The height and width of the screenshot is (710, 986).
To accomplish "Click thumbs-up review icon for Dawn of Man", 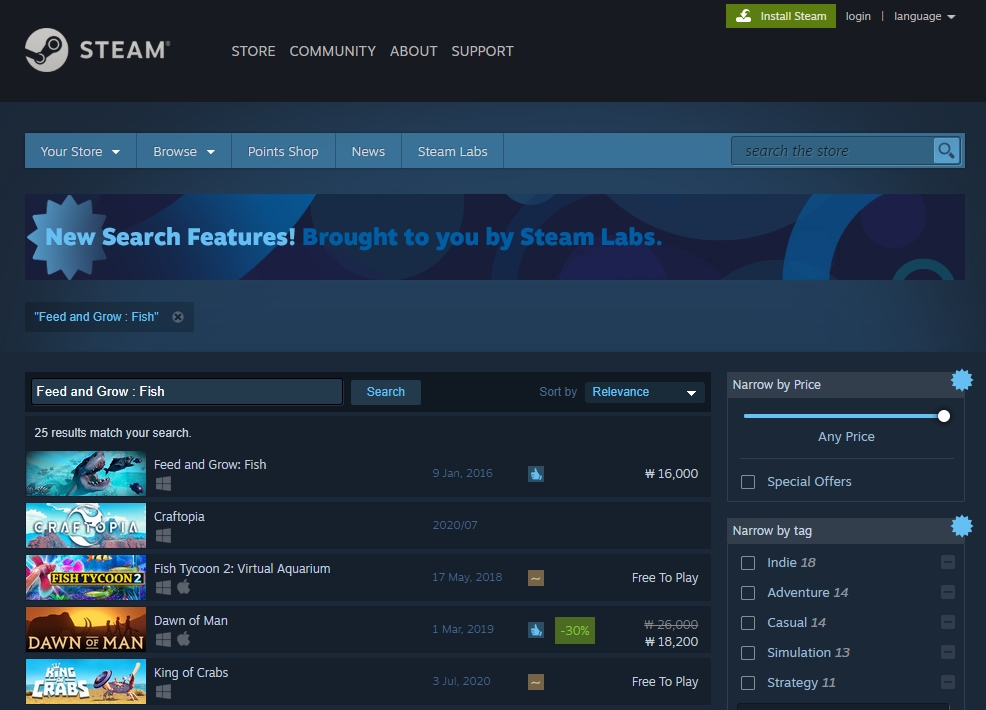I will pos(536,630).
